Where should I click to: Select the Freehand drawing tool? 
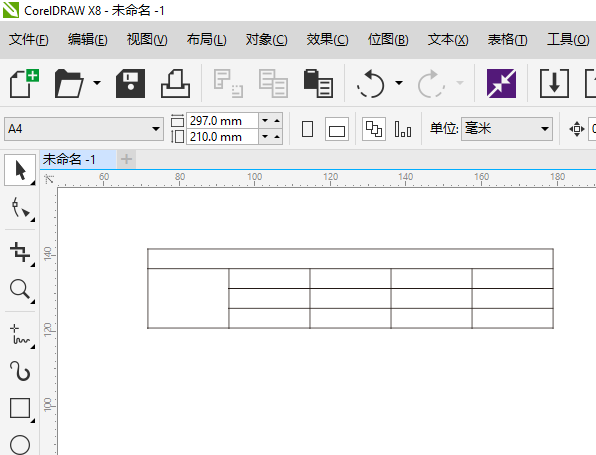20,335
